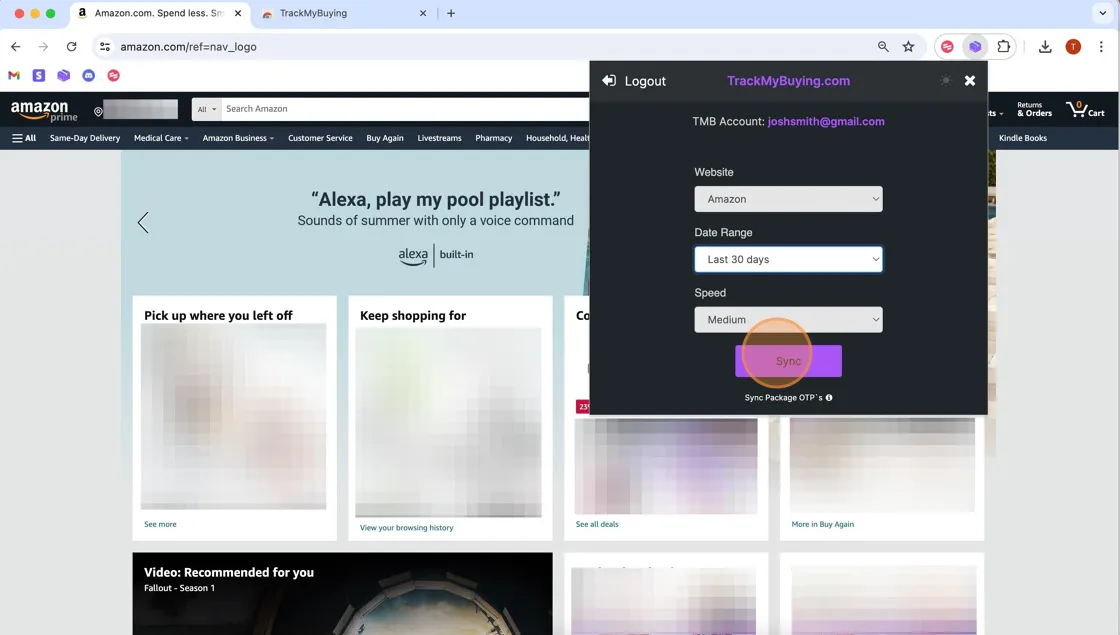1120x635 pixels.
Task: Open the Amazon Cart
Action: (1085, 109)
